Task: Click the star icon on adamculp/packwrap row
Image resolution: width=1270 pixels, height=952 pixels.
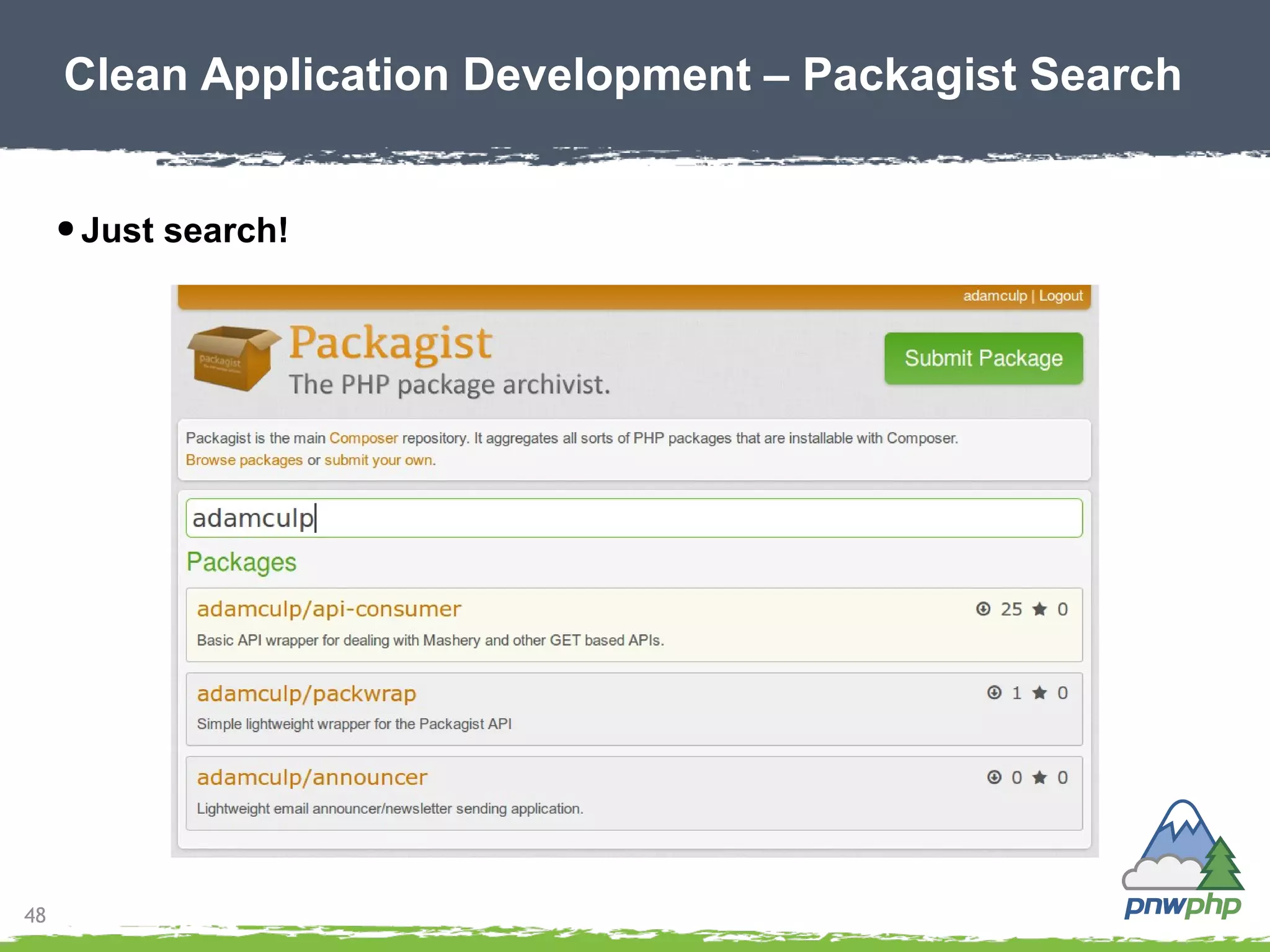Action: coord(1040,692)
